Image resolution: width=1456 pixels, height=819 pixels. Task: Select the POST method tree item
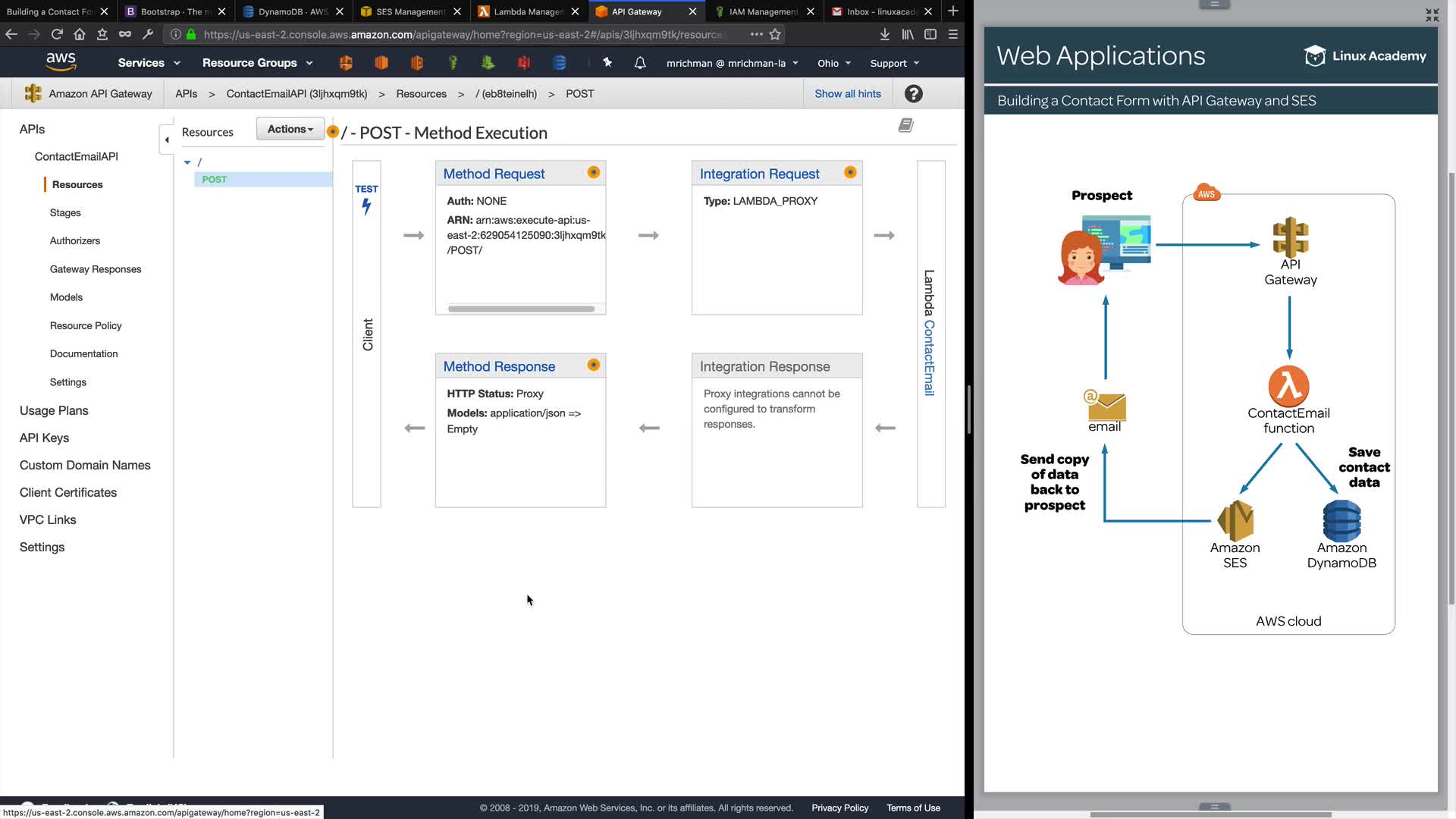click(x=215, y=180)
